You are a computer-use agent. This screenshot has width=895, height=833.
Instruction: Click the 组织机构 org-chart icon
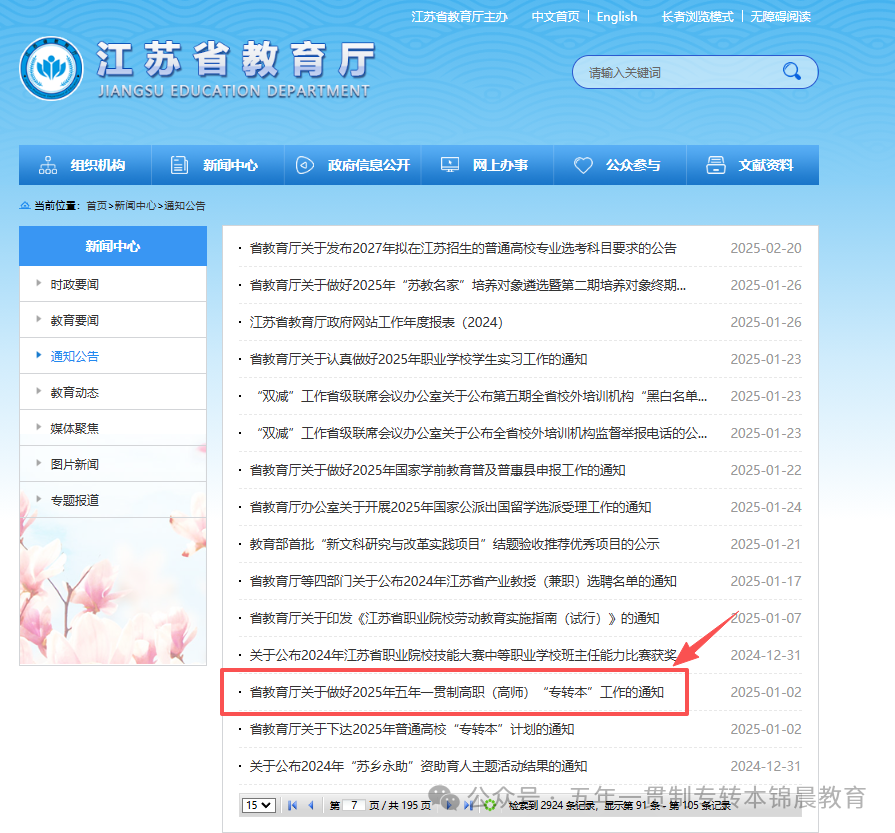[x=48, y=165]
